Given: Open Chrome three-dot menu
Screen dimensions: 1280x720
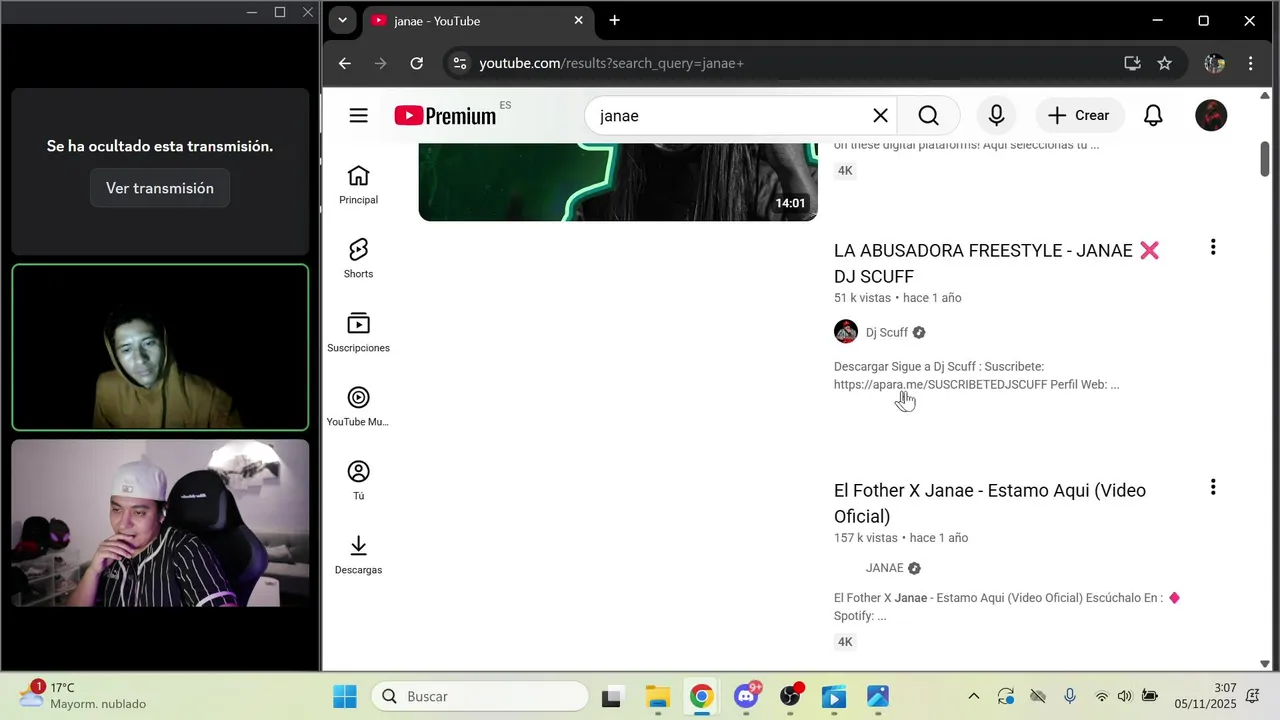Looking at the screenshot, I should point(1250,63).
